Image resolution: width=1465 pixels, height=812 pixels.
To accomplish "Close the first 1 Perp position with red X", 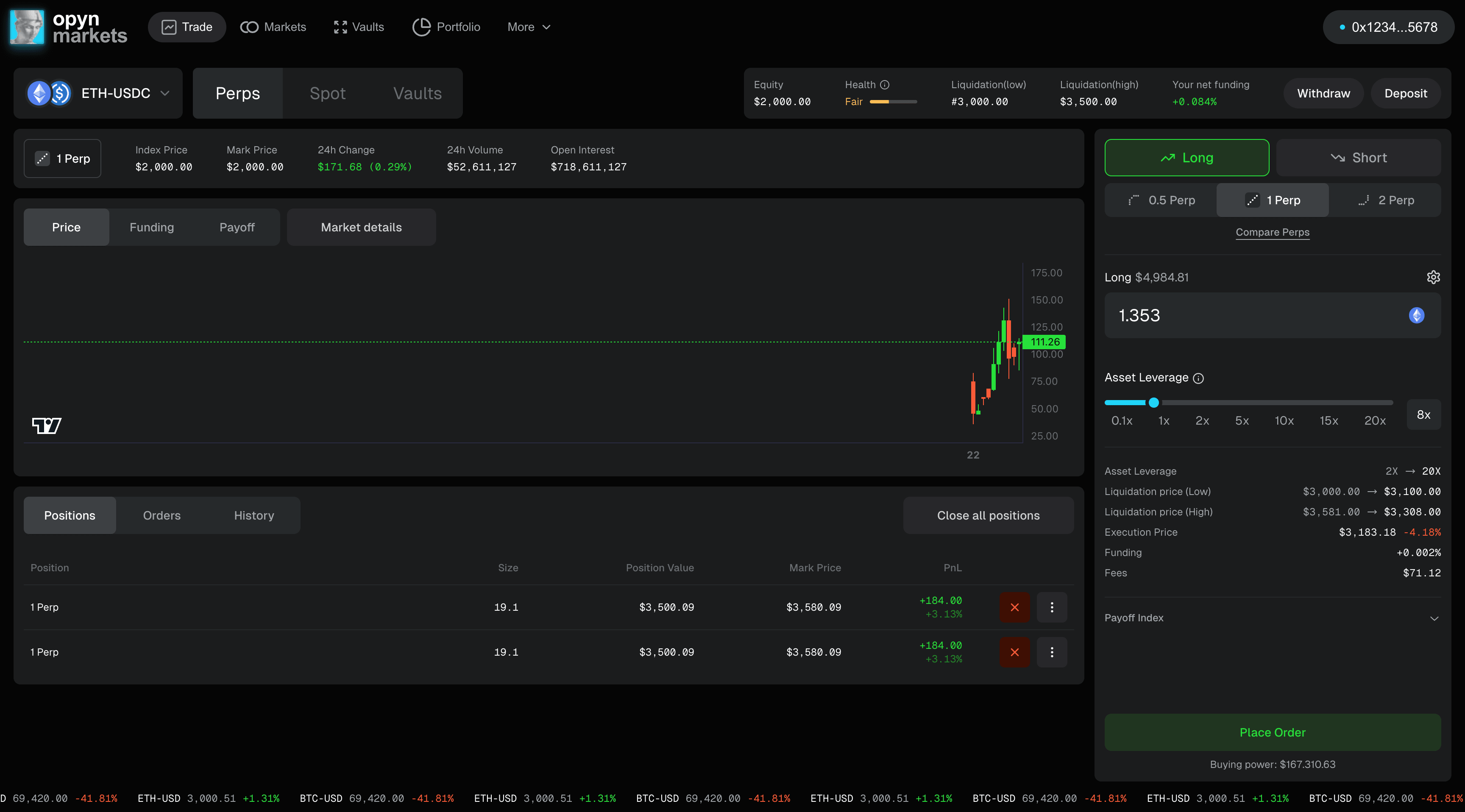I will 1014,607.
